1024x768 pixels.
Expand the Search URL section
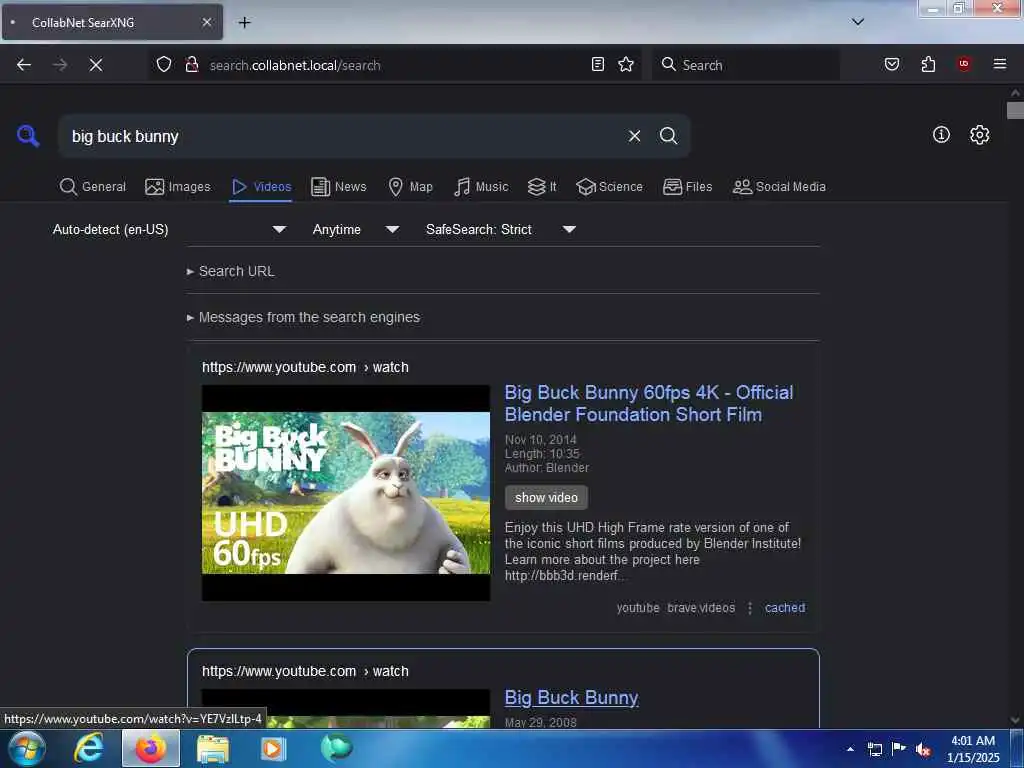(231, 271)
